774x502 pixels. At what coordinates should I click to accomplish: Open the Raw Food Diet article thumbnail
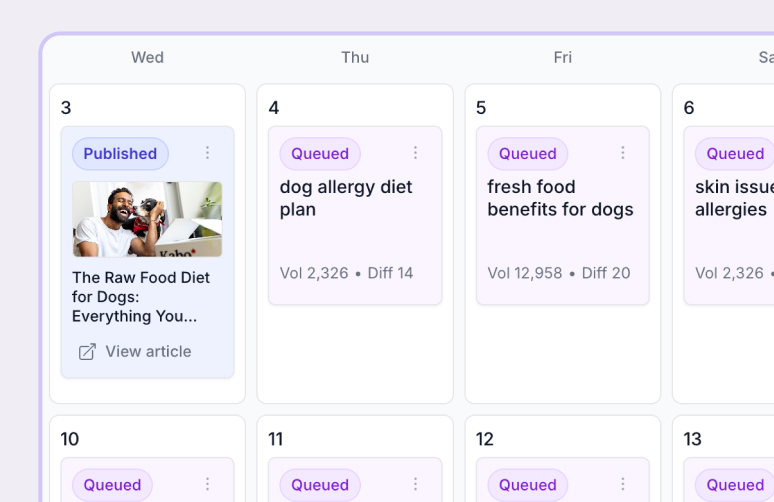point(147,219)
